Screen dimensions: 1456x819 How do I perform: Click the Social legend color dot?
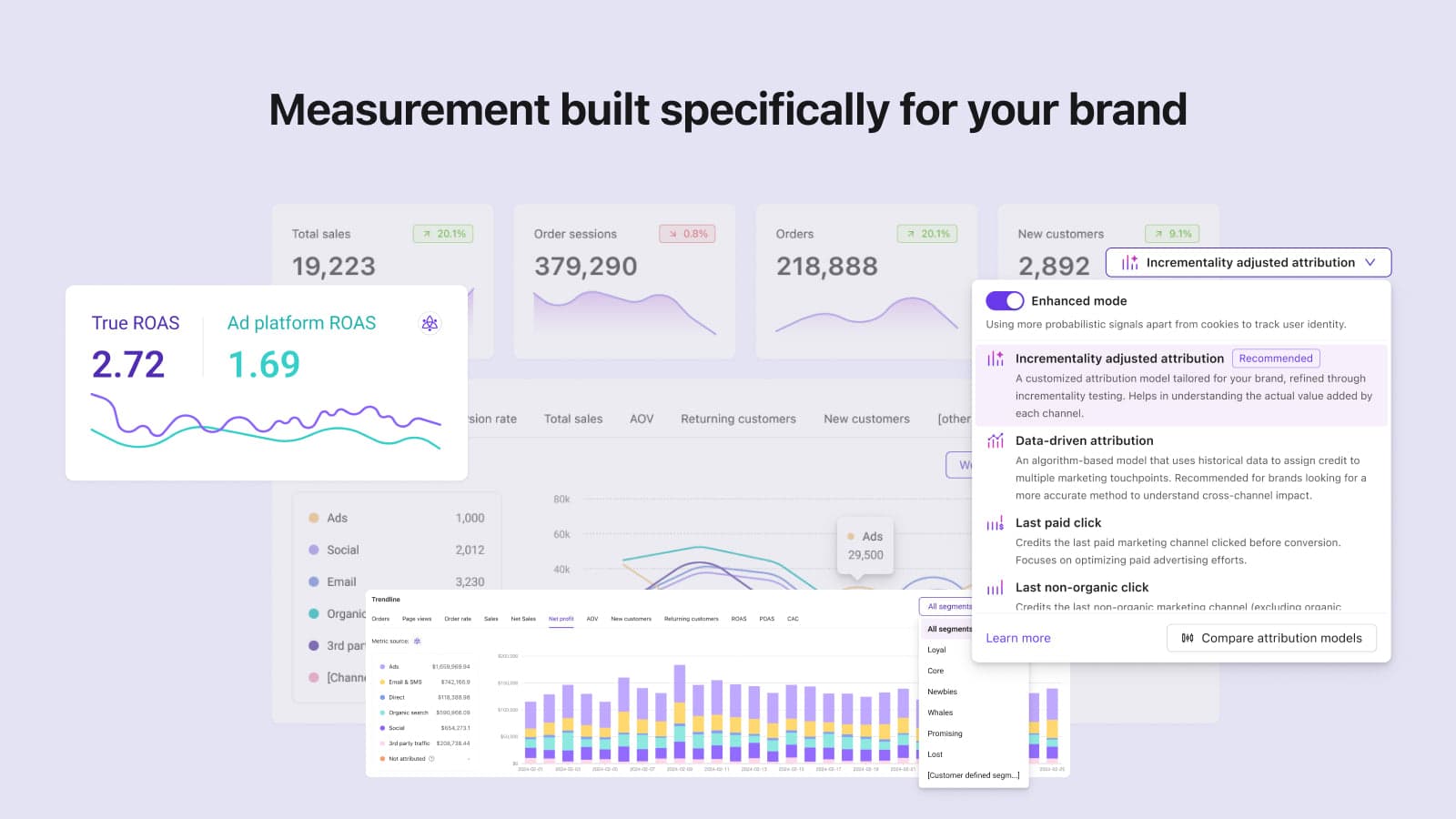point(314,550)
